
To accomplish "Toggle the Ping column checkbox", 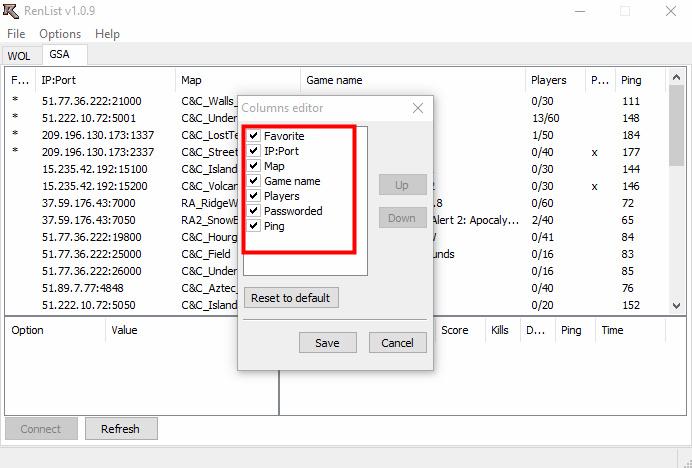I will pyautogui.click(x=254, y=226).
